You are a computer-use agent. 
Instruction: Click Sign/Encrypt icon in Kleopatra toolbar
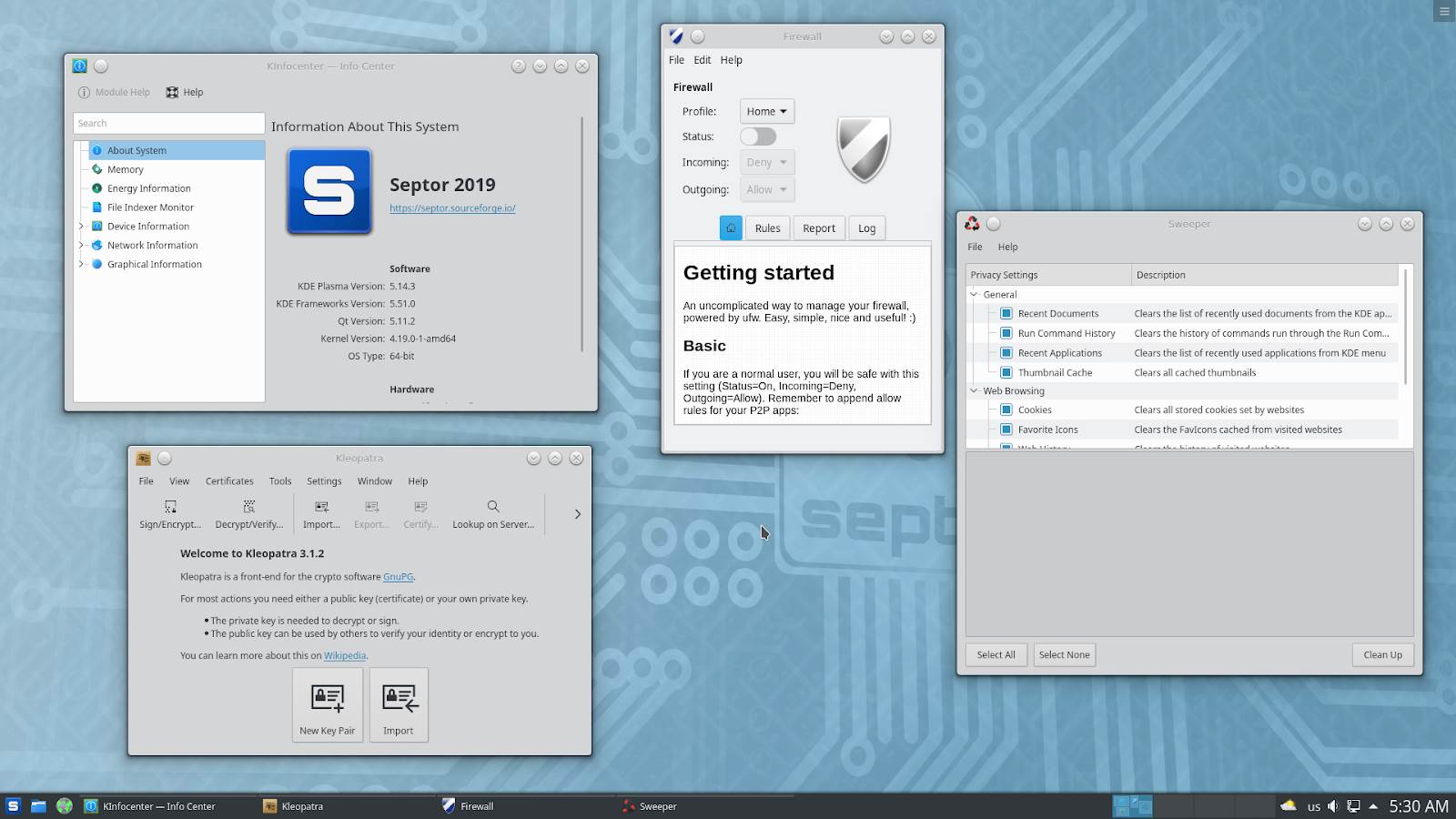pyautogui.click(x=170, y=508)
